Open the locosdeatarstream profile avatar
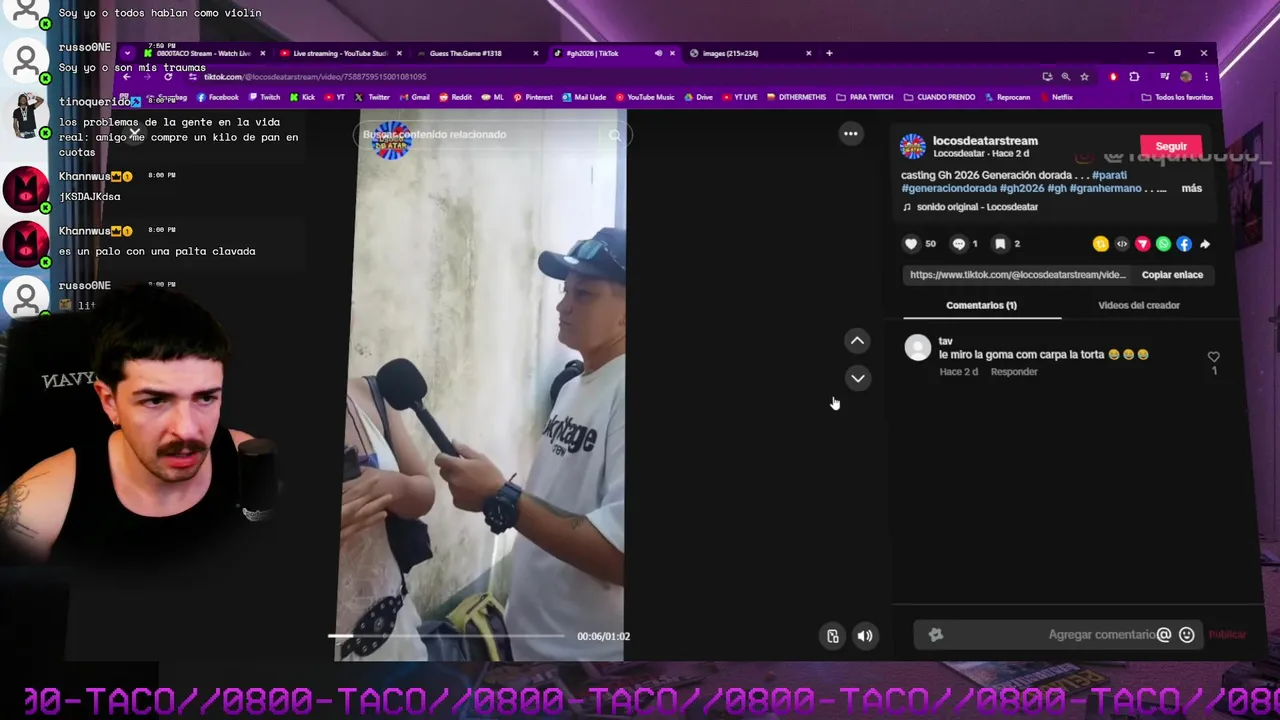 pyautogui.click(x=913, y=146)
